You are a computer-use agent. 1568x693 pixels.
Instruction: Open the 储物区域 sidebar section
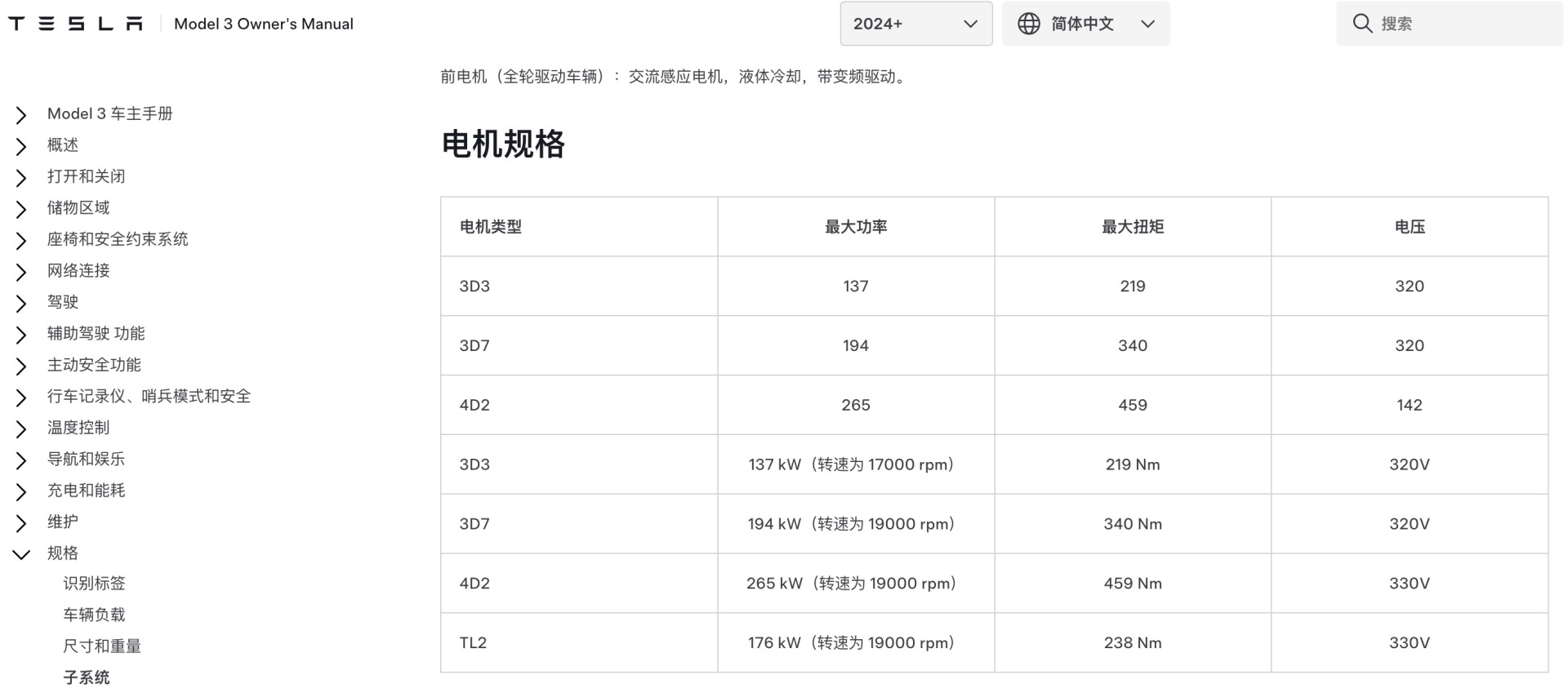tap(78, 208)
